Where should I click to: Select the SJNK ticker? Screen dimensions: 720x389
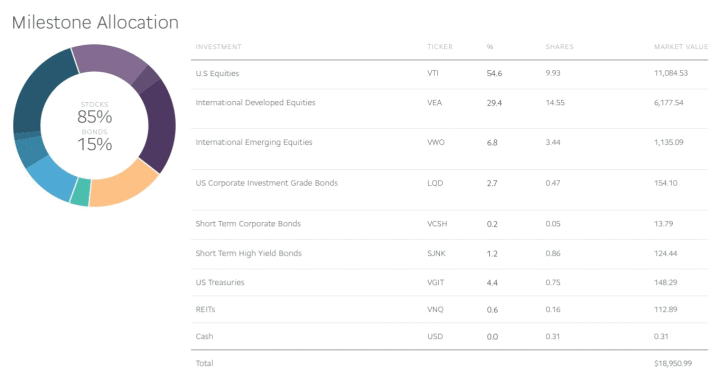tap(436, 253)
